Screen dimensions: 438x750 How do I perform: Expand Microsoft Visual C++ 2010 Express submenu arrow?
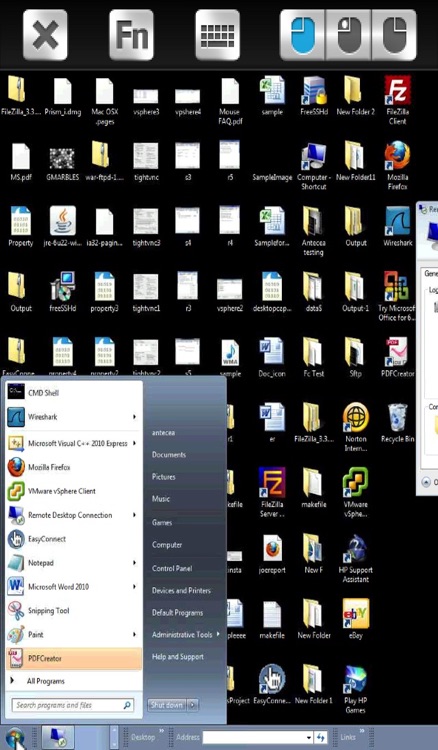pos(134,443)
